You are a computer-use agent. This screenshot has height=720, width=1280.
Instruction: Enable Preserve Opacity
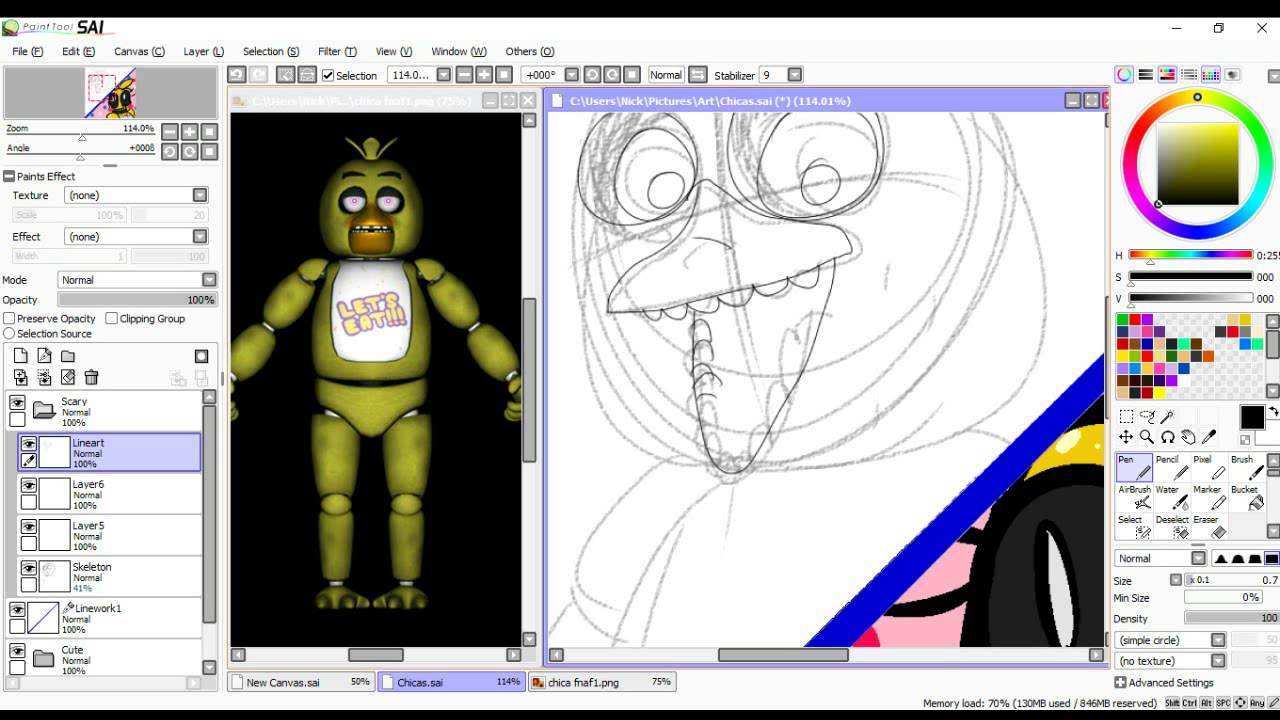(9, 319)
